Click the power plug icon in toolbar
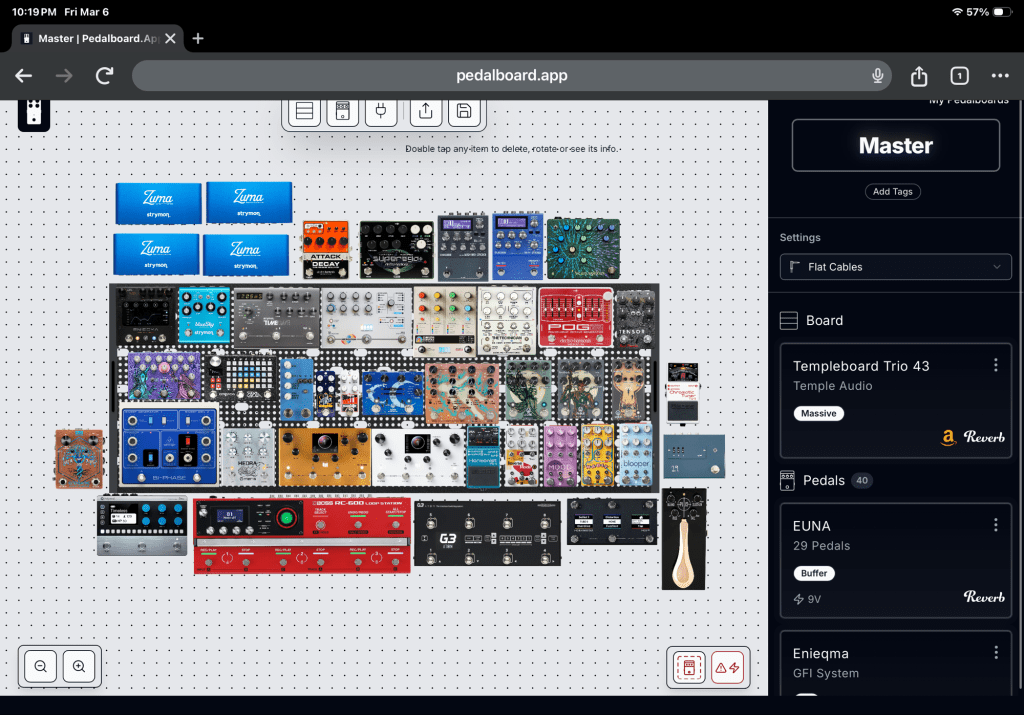 (380, 111)
